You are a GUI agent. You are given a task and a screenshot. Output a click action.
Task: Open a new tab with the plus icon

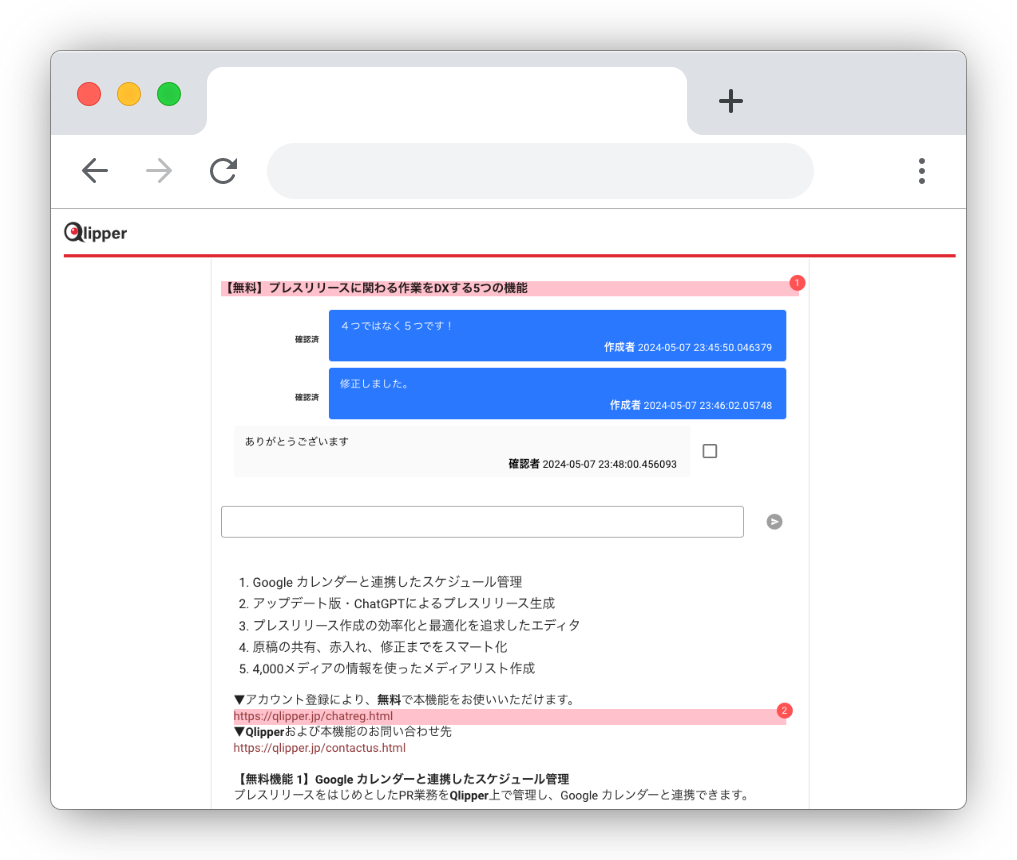coord(731,100)
